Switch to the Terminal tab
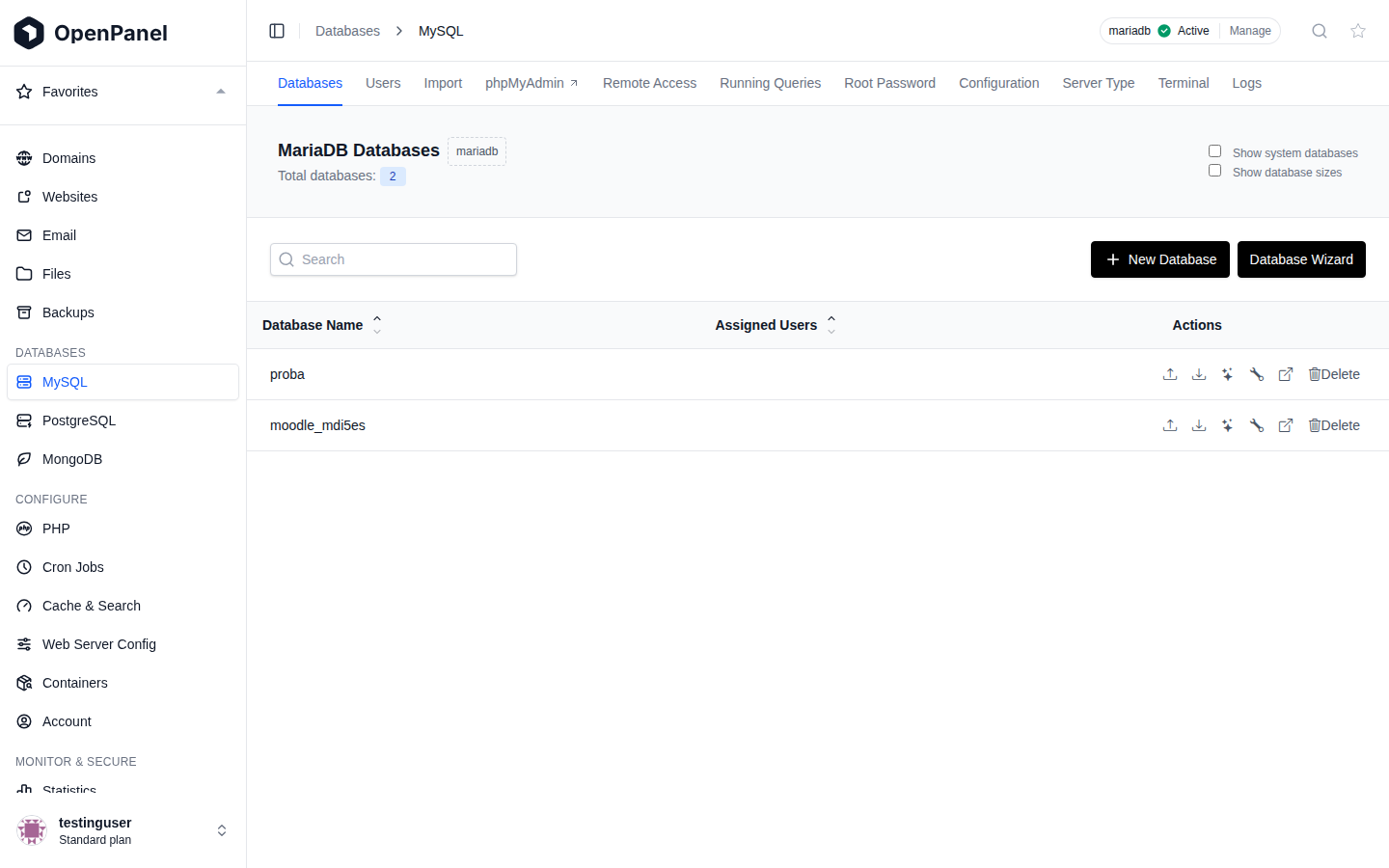This screenshot has height=868, width=1389. pyautogui.click(x=1183, y=83)
